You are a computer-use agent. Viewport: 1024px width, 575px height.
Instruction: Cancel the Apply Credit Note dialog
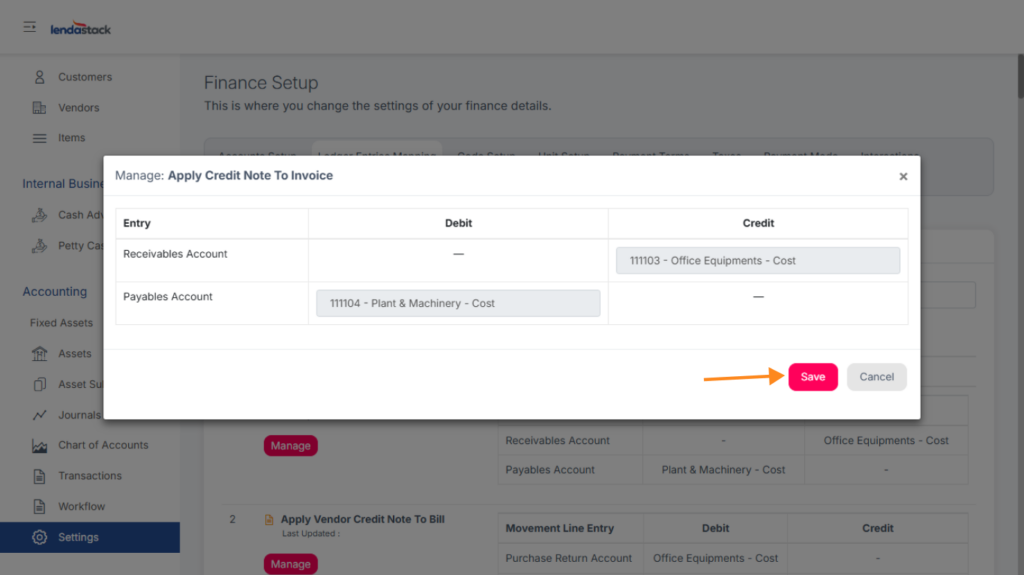pyautogui.click(x=876, y=377)
